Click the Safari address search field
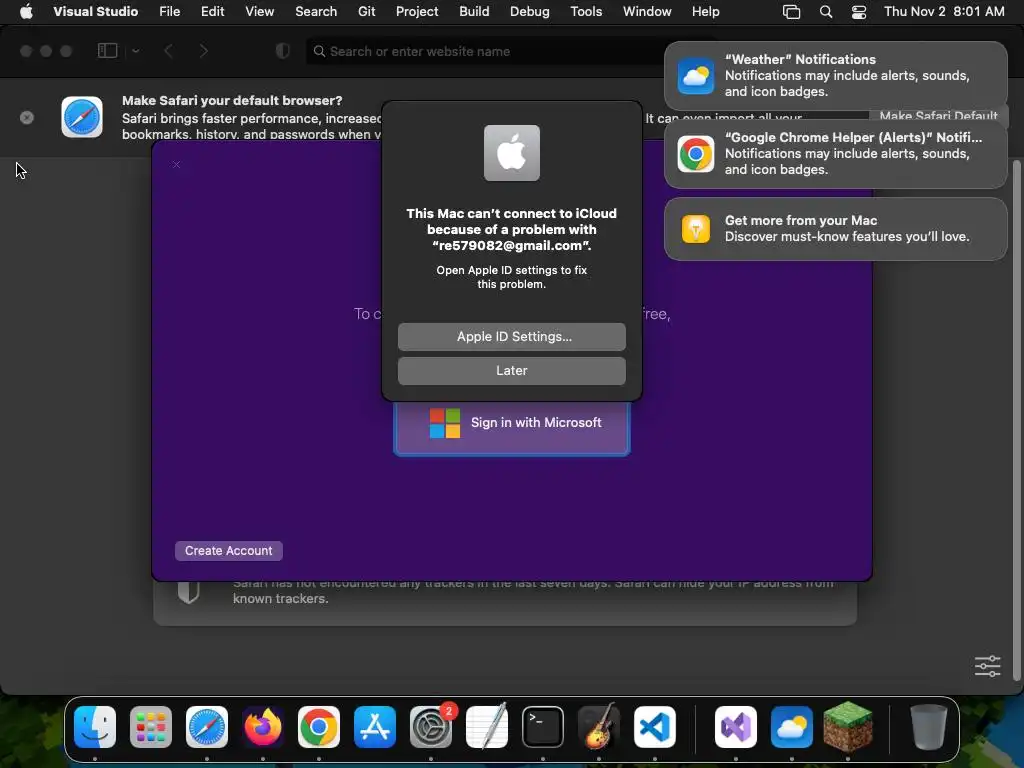The height and width of the screenshot is (768, 1024). coord(485,51)
